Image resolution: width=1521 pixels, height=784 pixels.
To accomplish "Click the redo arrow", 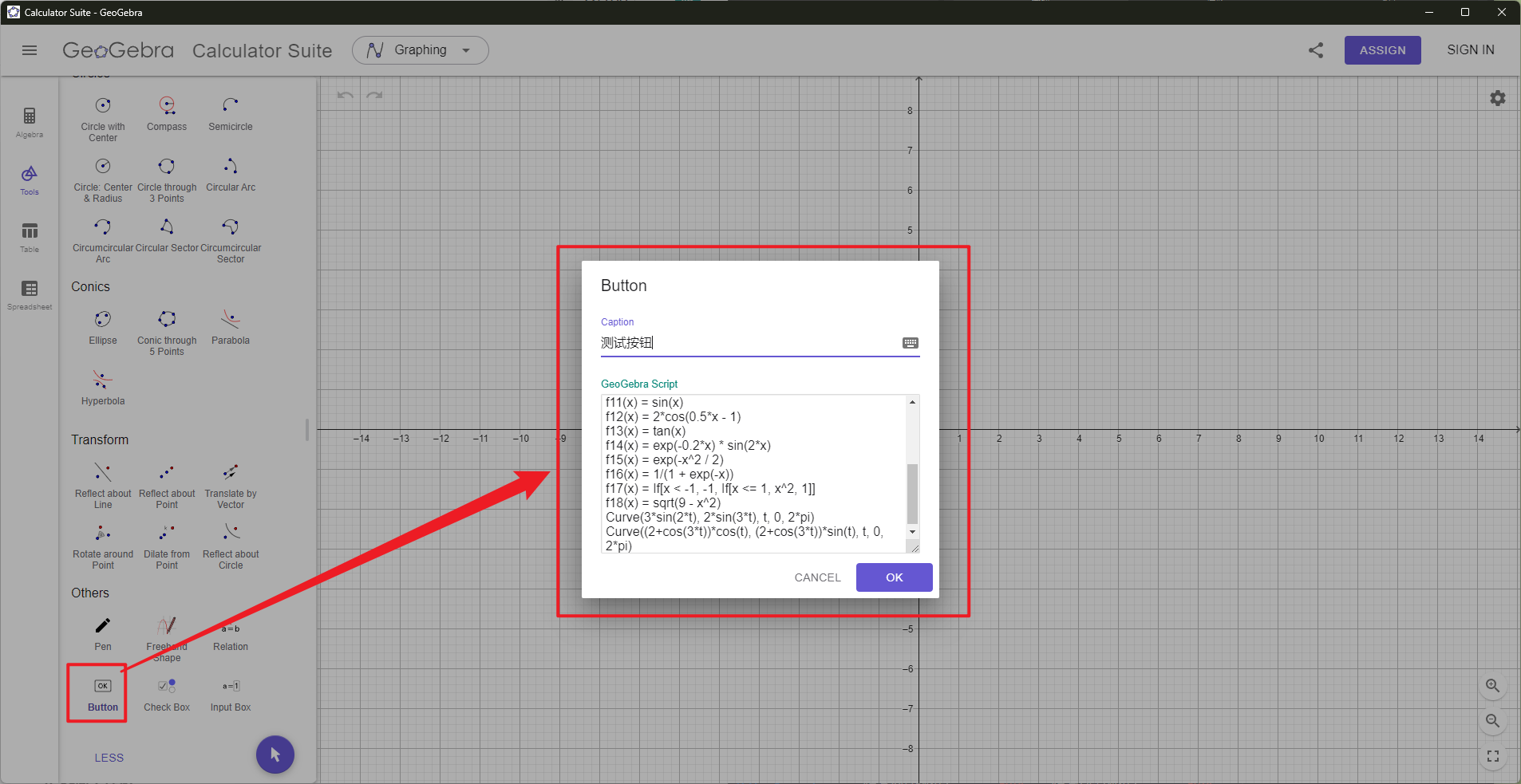I will [374, 96].
